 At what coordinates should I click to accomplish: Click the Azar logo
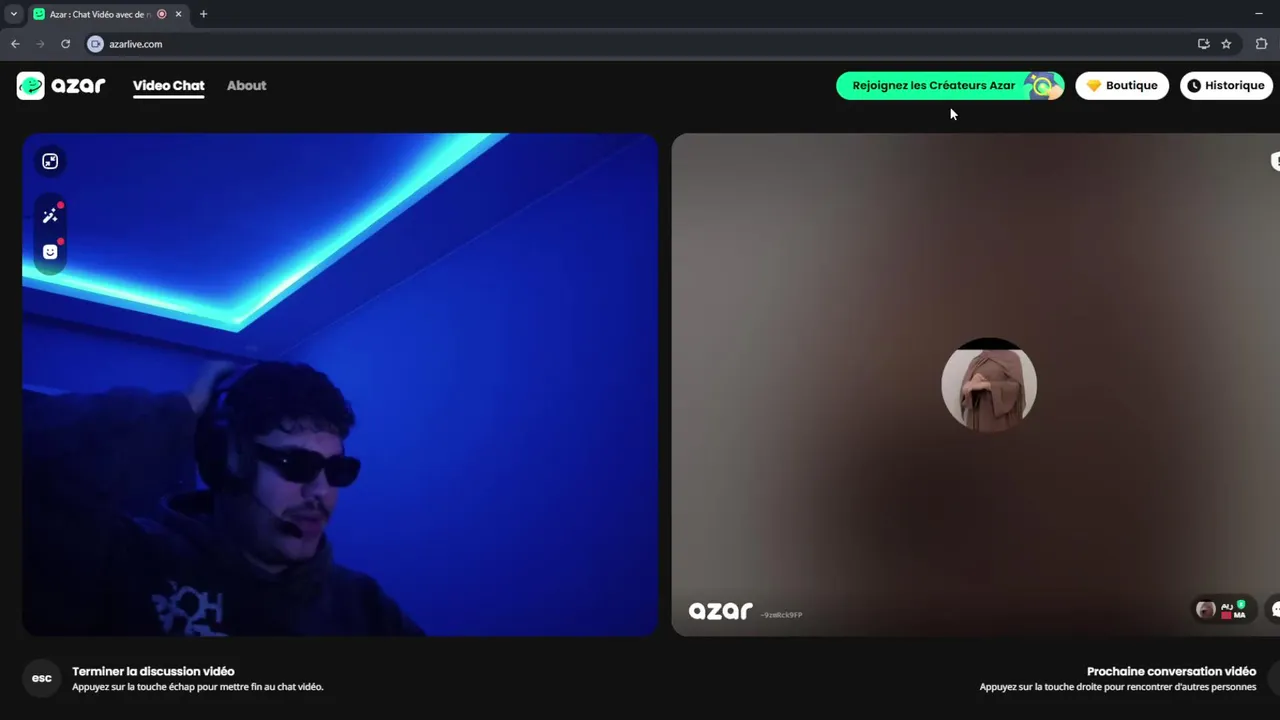[61, 86]
